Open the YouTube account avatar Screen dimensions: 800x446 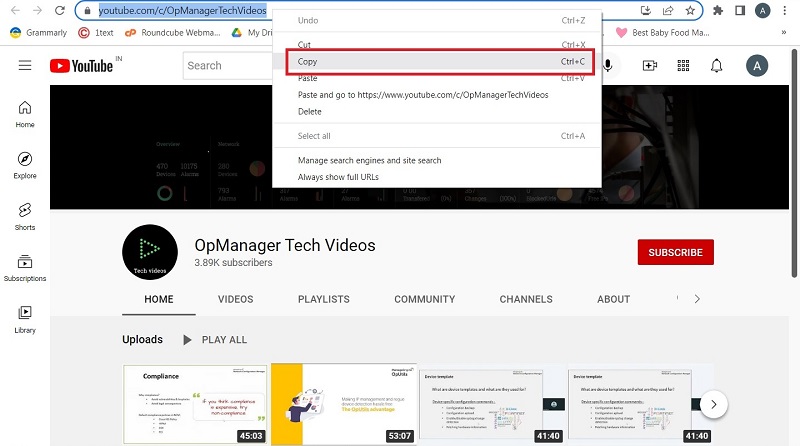[757, 66]
